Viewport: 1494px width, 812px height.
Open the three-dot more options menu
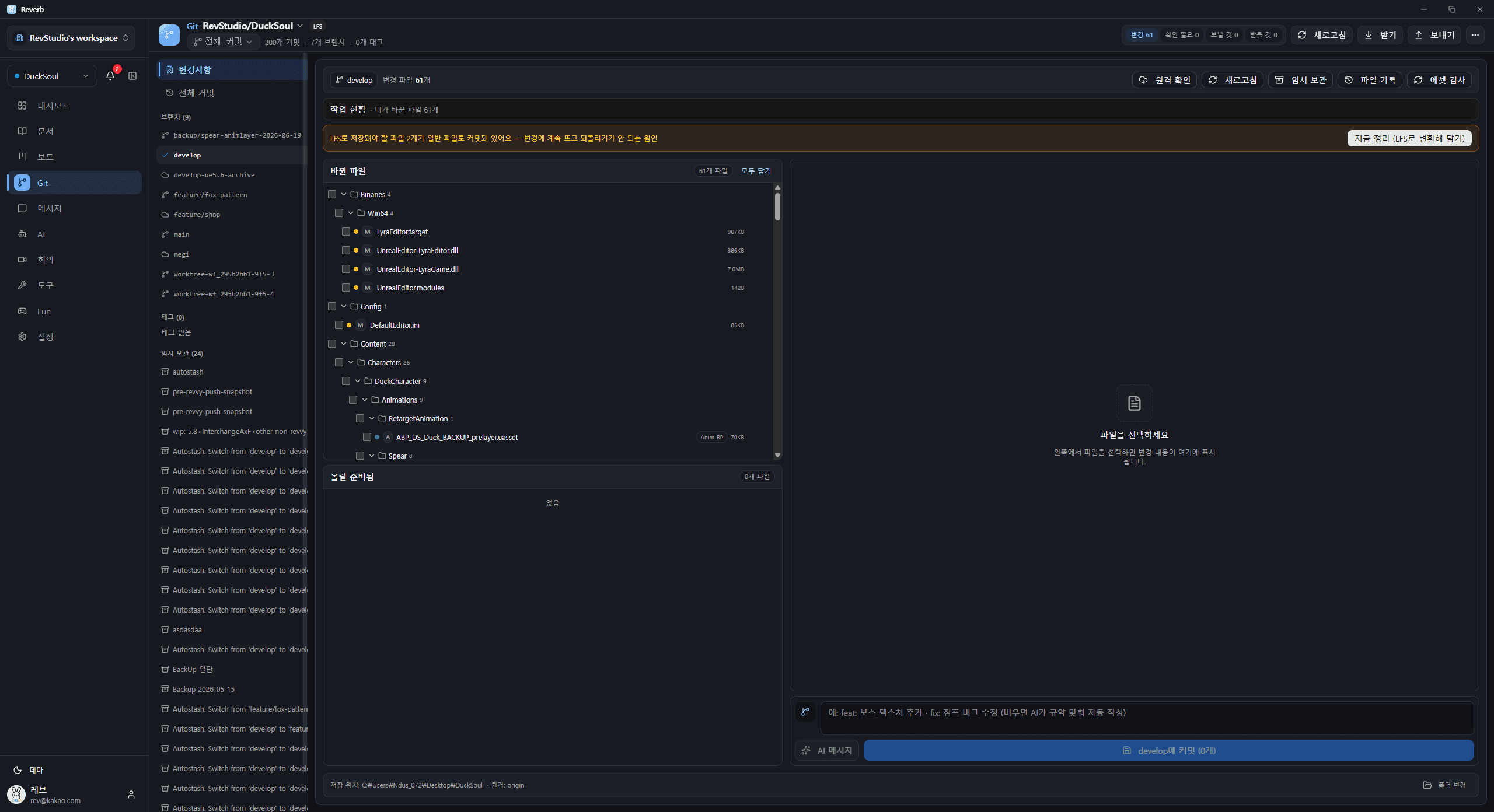pos(1475,35)
